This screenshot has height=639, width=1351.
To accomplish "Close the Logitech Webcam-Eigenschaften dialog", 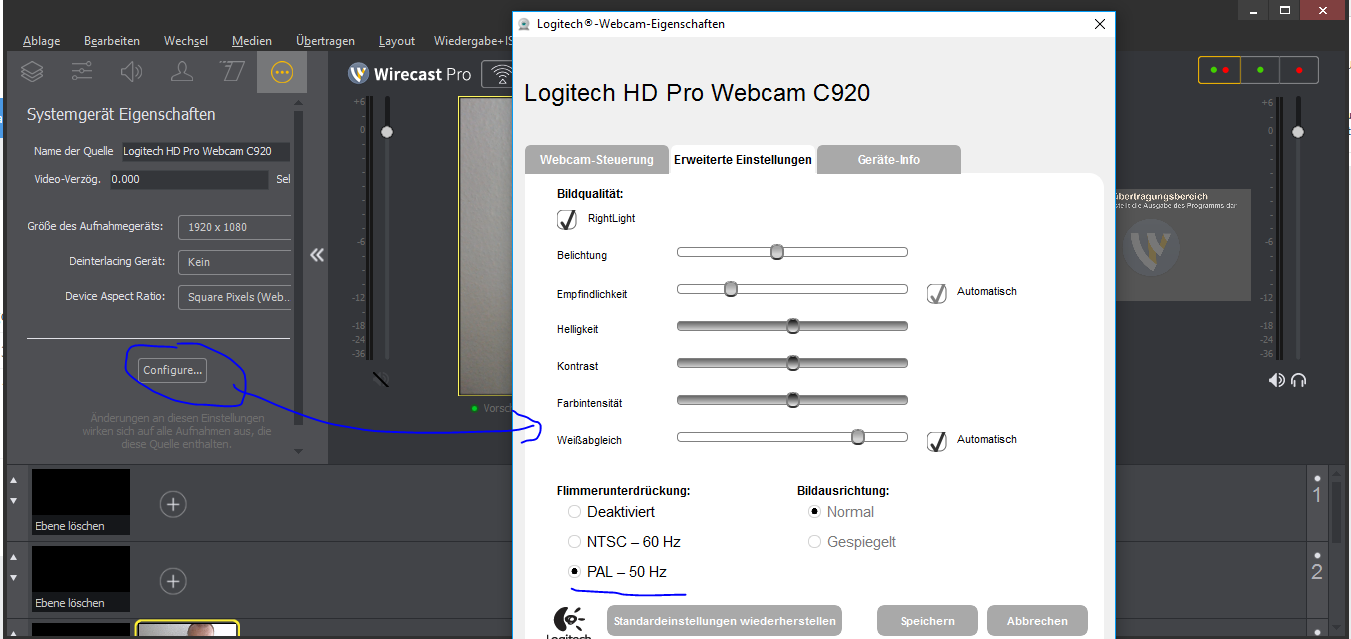I will [1100, 24].
